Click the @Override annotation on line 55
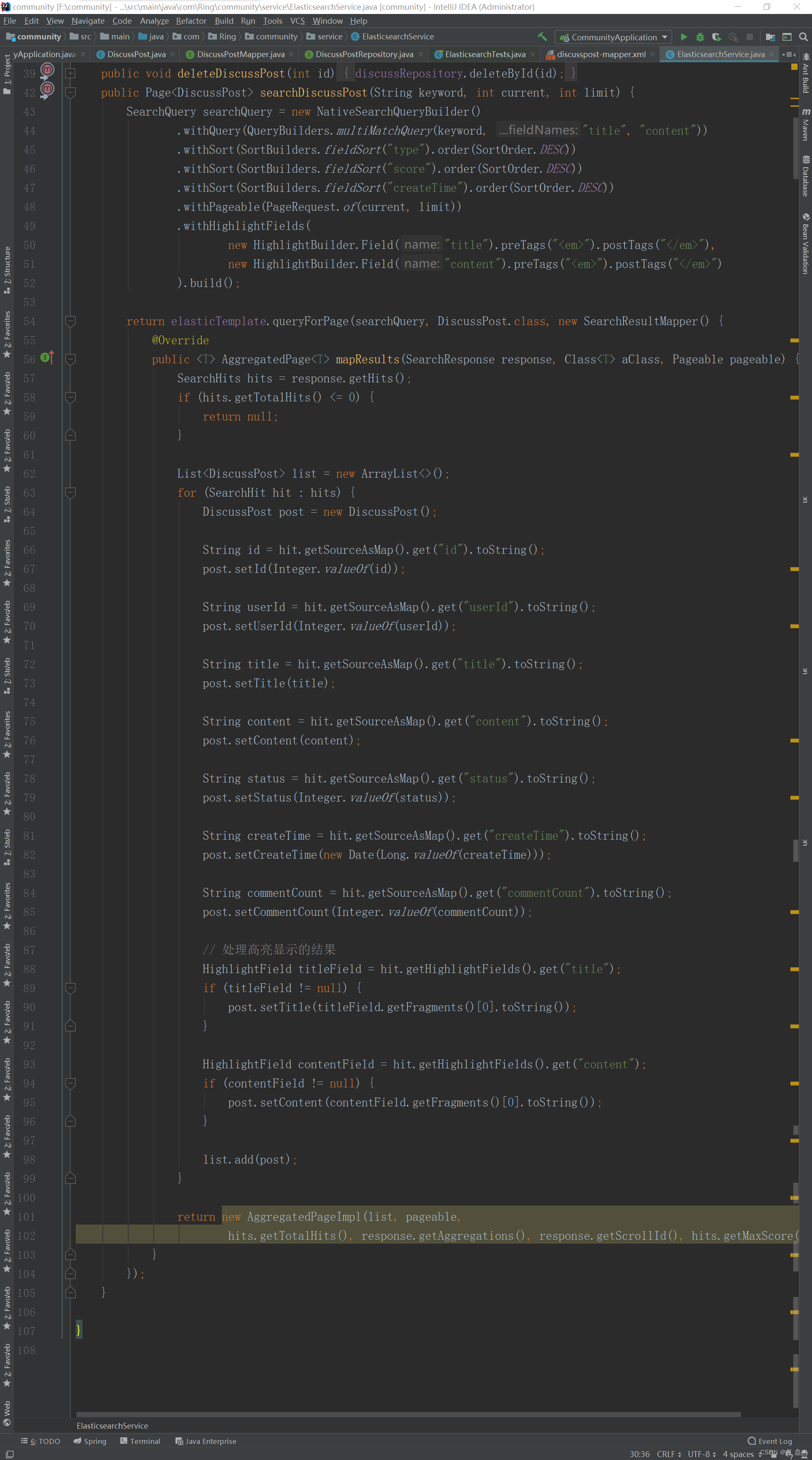 click(x=180, y=340)
